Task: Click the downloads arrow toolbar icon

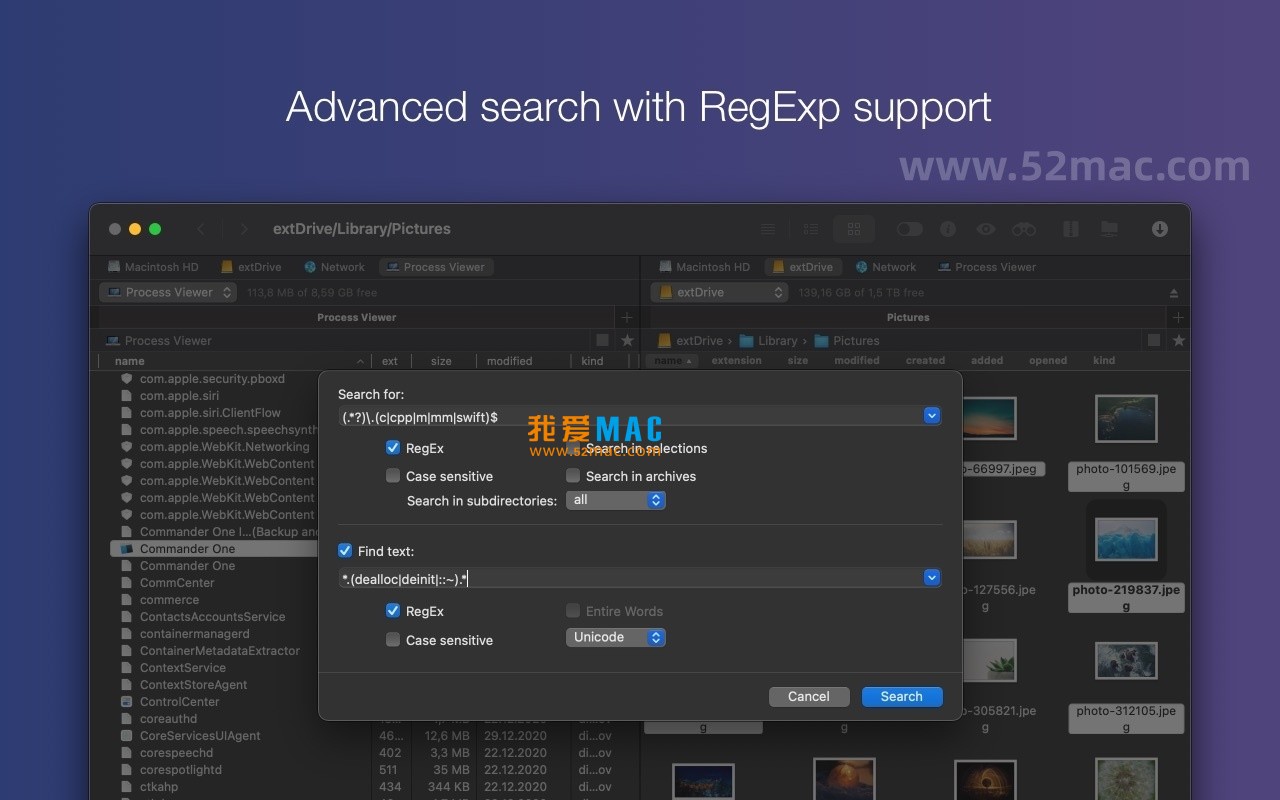Action: [x=1159, y=228]
